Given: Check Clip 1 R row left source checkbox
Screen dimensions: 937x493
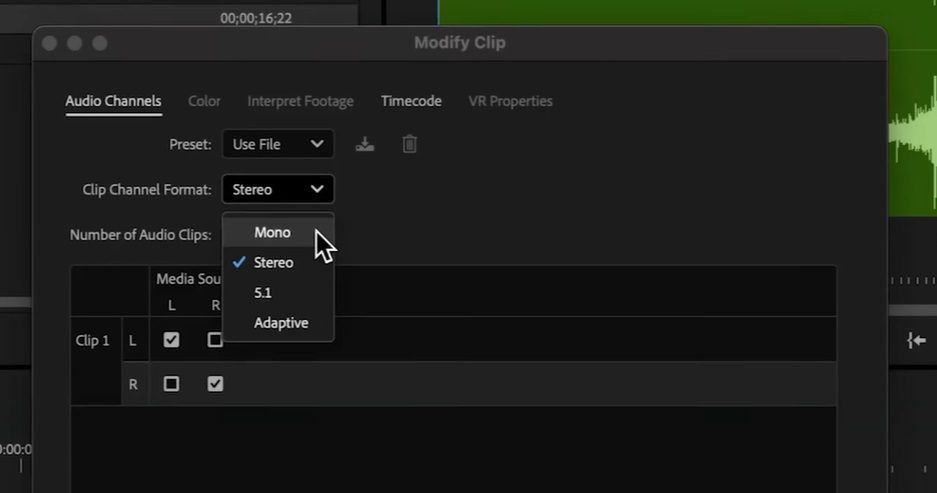Looking at the screenshot, I should click(x=172, y=384).
